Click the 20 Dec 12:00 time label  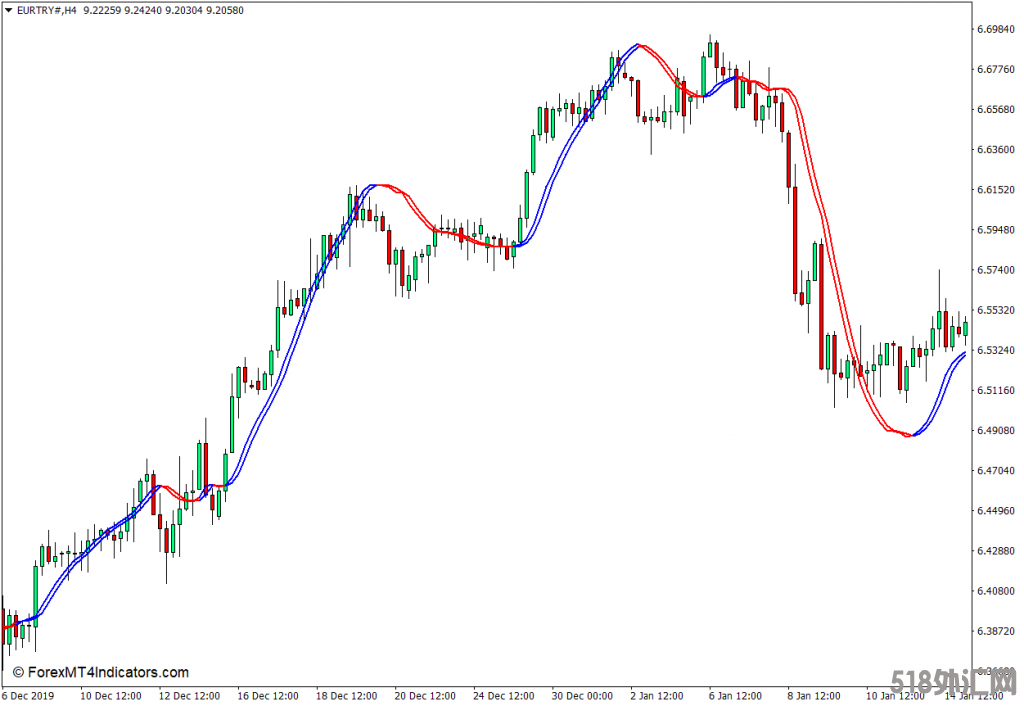(x=425, y=696)
